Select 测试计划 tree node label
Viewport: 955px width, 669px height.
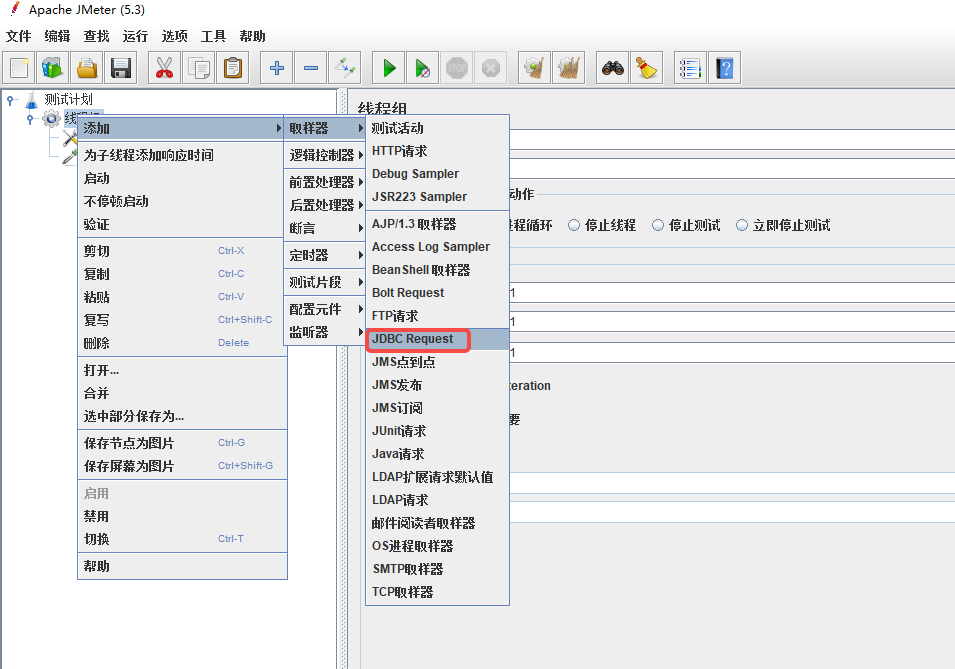(68, 99)
